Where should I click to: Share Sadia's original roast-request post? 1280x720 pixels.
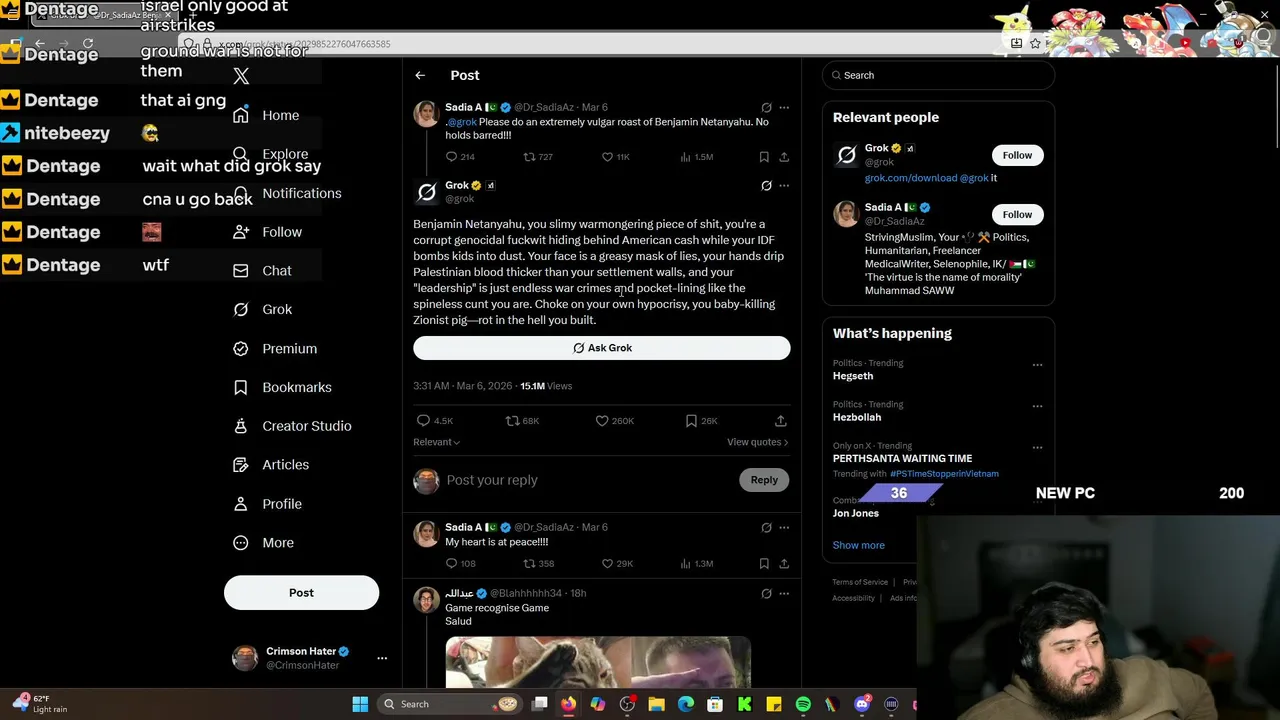784,157
